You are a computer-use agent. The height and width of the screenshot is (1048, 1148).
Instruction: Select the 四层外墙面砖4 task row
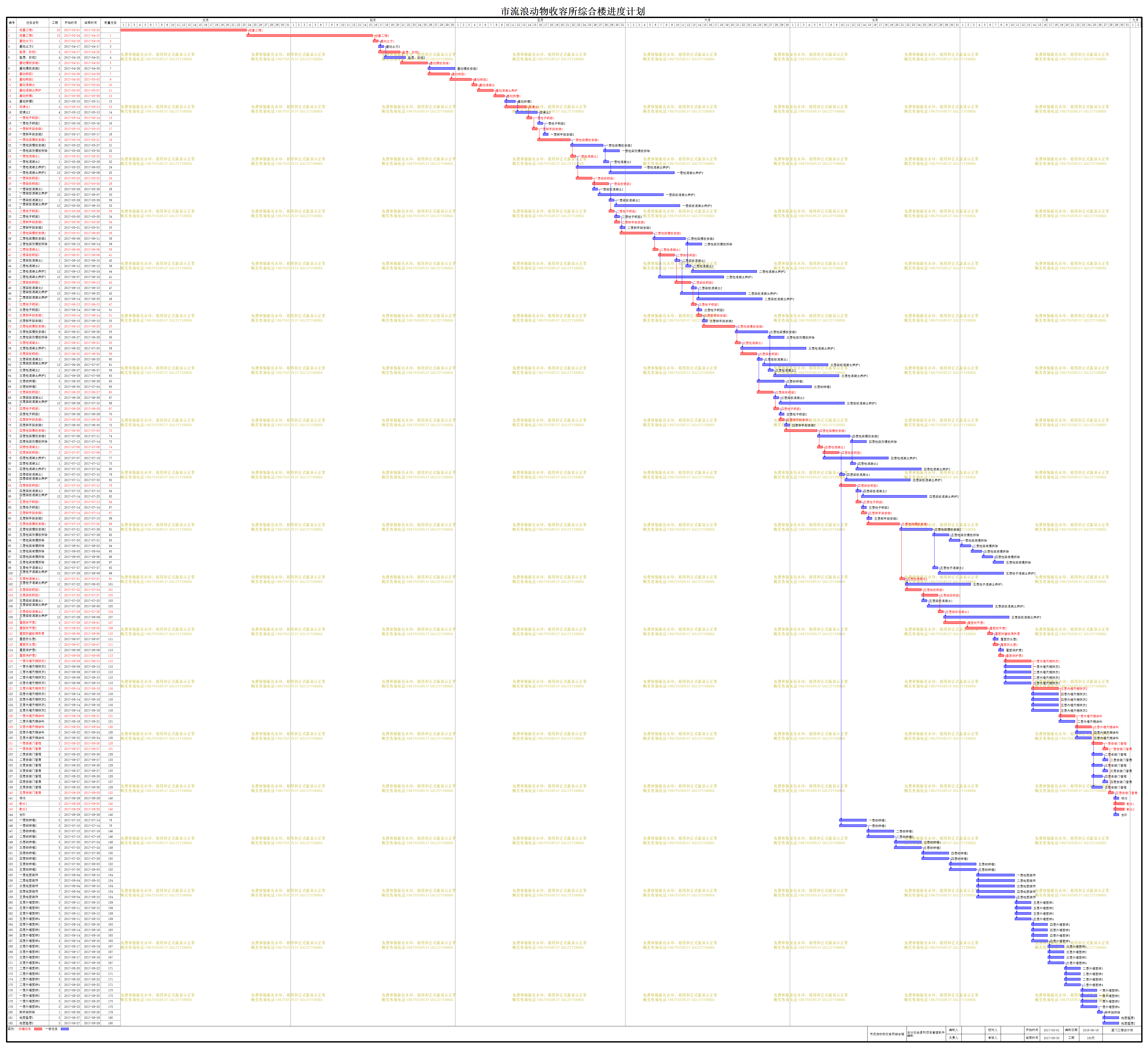(63, 941)
